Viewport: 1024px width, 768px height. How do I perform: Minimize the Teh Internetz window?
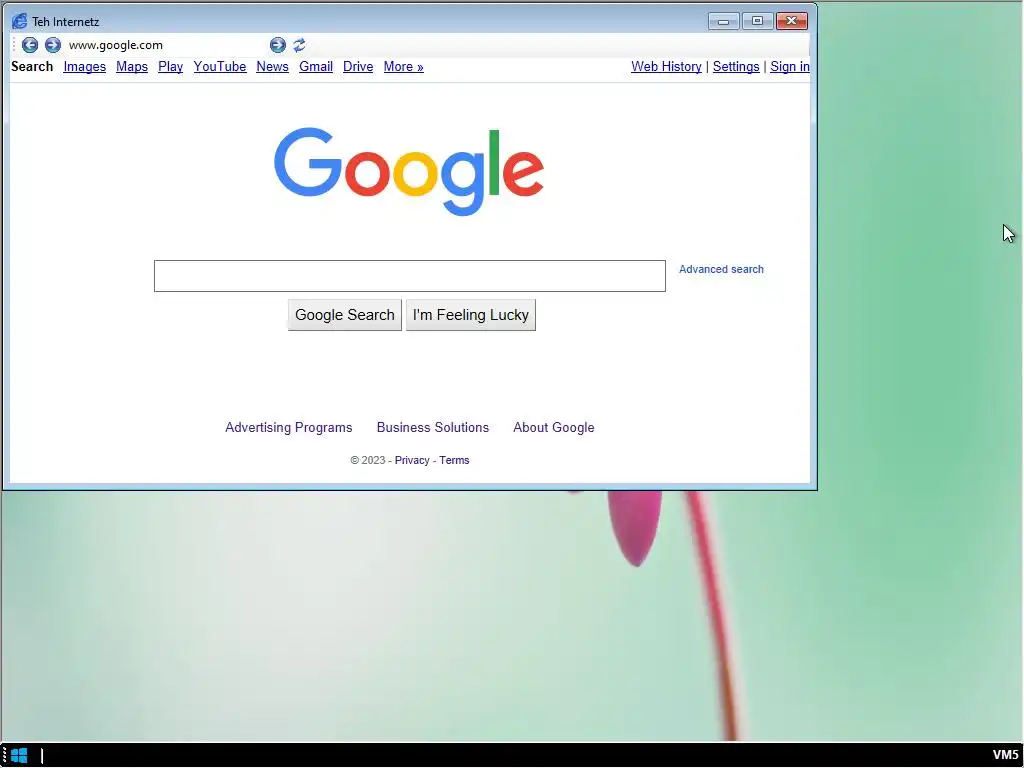click(724, 22)
